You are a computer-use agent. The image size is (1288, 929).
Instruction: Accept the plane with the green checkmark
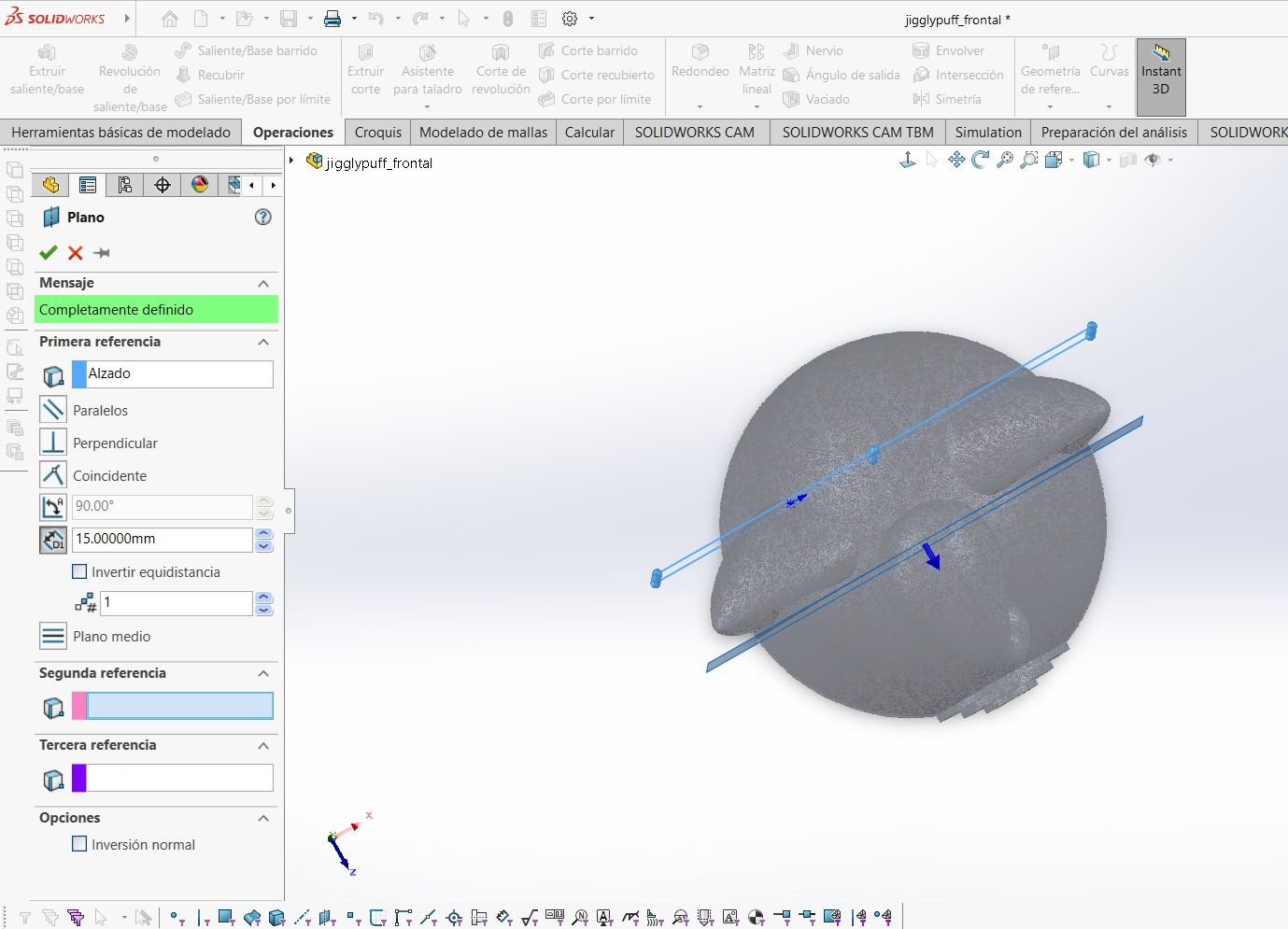pos(49,252)
